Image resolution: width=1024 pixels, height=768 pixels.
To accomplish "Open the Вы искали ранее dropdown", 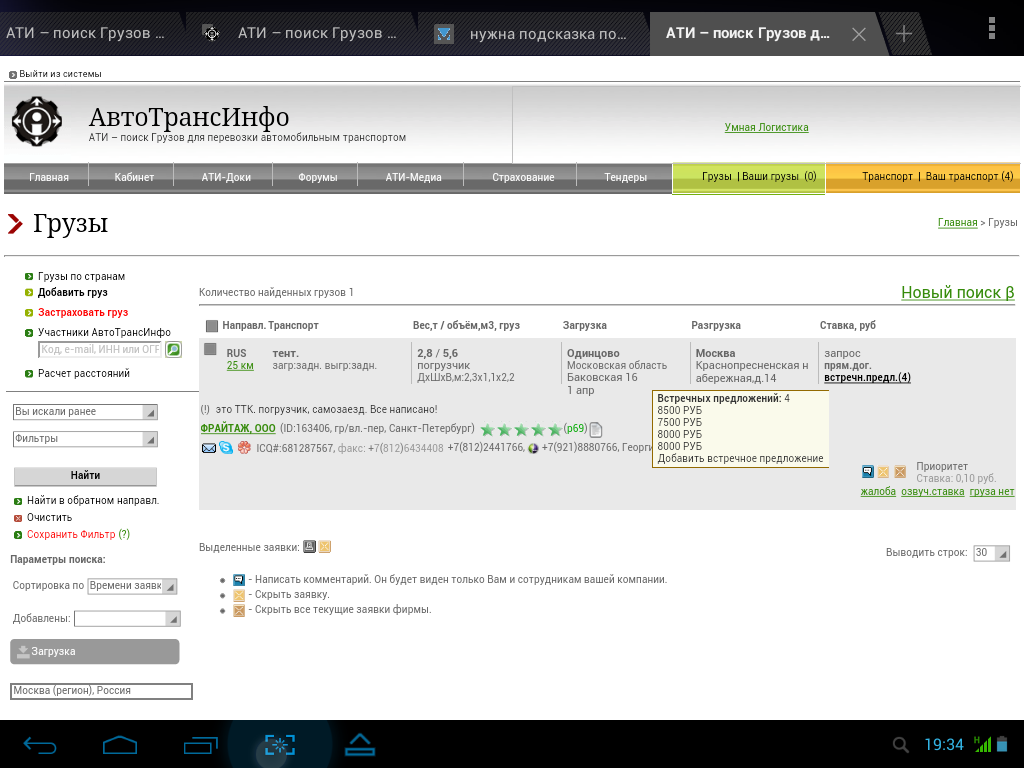I will (85, 412).
